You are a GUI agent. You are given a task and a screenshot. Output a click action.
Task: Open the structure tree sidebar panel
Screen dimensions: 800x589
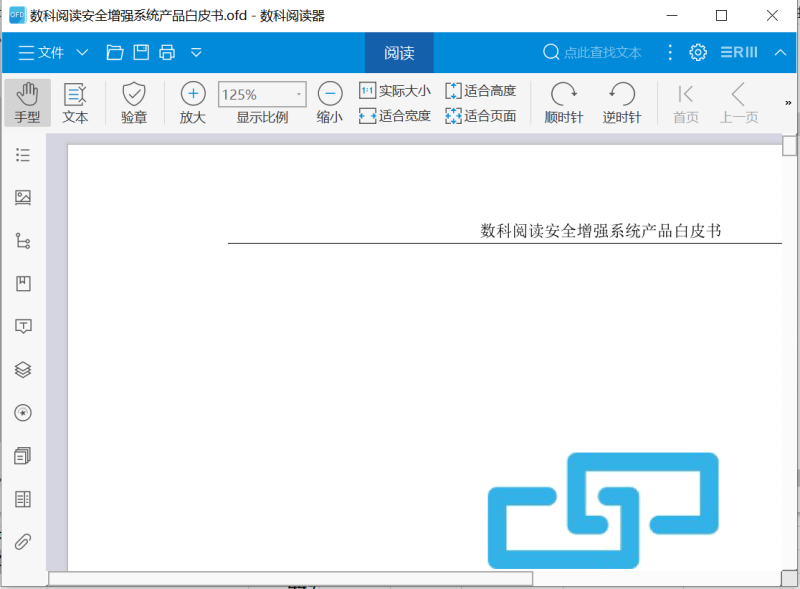click(x=23, y=240)
